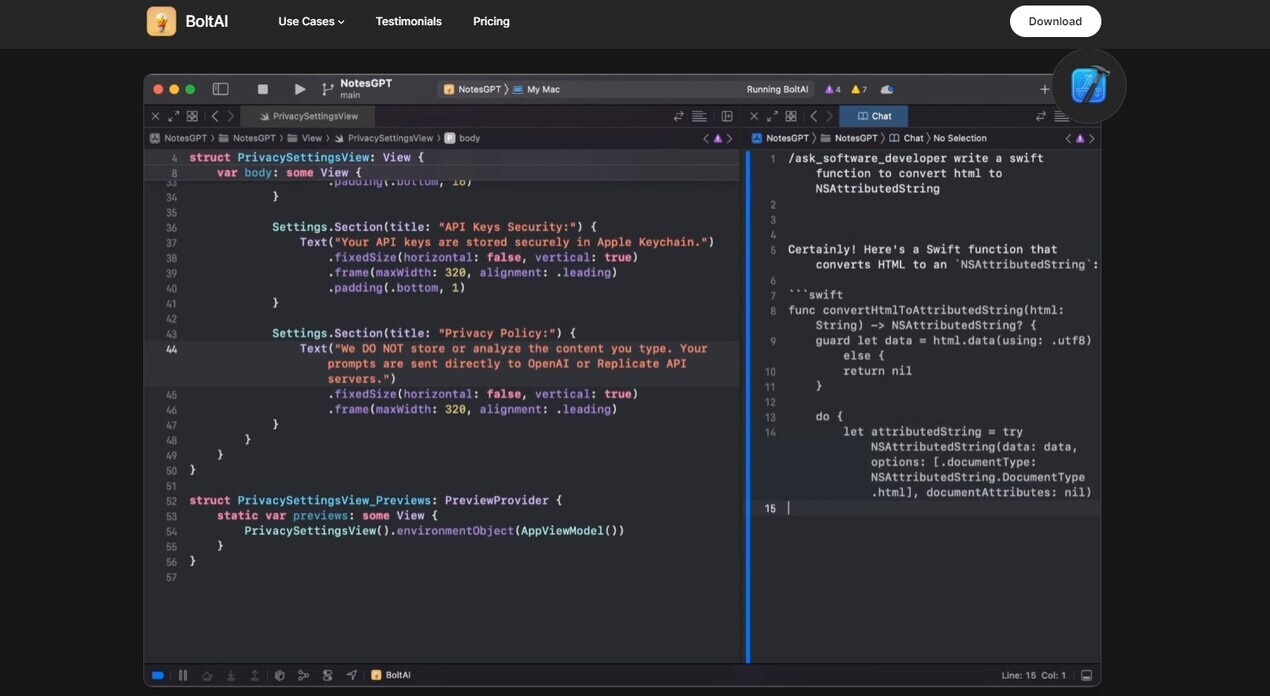
Task: Jump to next issue in left editor
Action: 729,138
